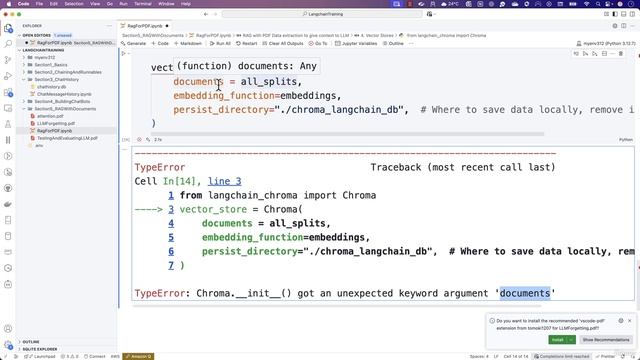Click Run All in notebook toolbar
640x360 pixels.
click(x=220, y=43)
